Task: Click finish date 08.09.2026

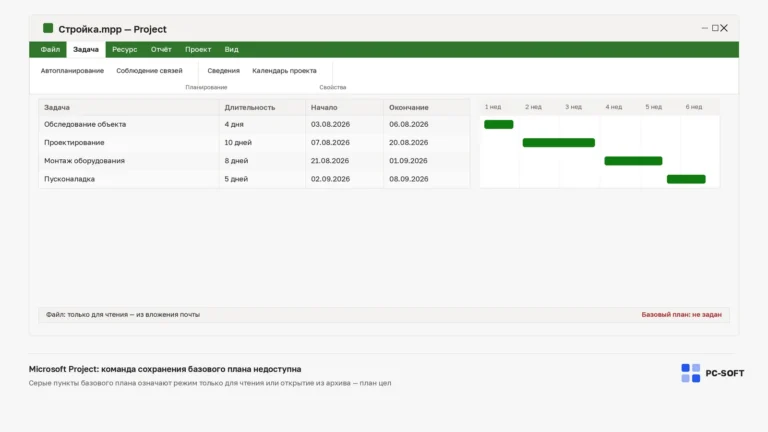Action: pyautogui.click(x=408, y=179)
